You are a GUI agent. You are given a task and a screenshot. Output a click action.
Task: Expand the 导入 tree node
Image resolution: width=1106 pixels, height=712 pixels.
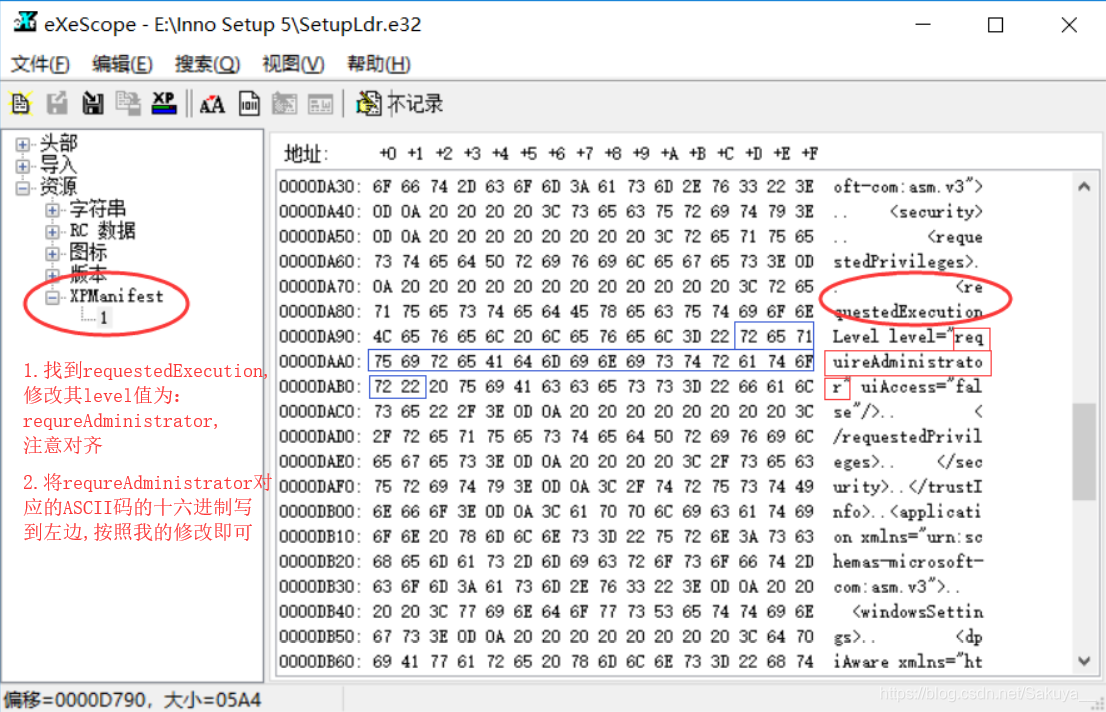pyautogui.click(x=23, y=166)
